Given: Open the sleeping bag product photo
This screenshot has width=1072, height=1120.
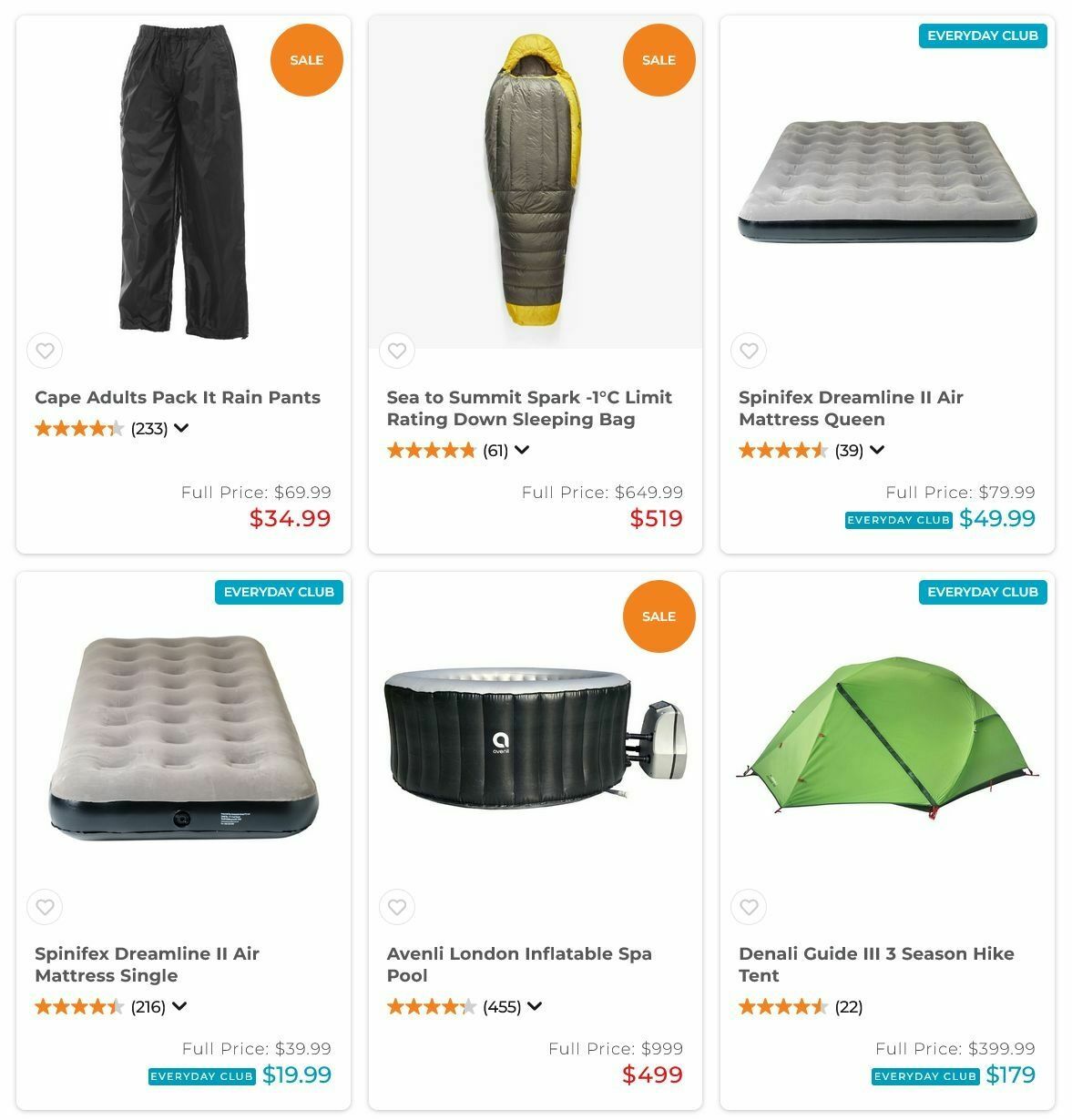Looking at the screenshot, I should point(535,182).
